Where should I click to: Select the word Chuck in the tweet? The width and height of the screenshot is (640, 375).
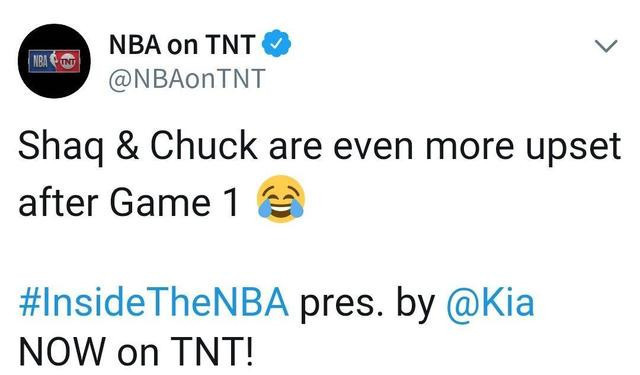click(x=204, y=146)
